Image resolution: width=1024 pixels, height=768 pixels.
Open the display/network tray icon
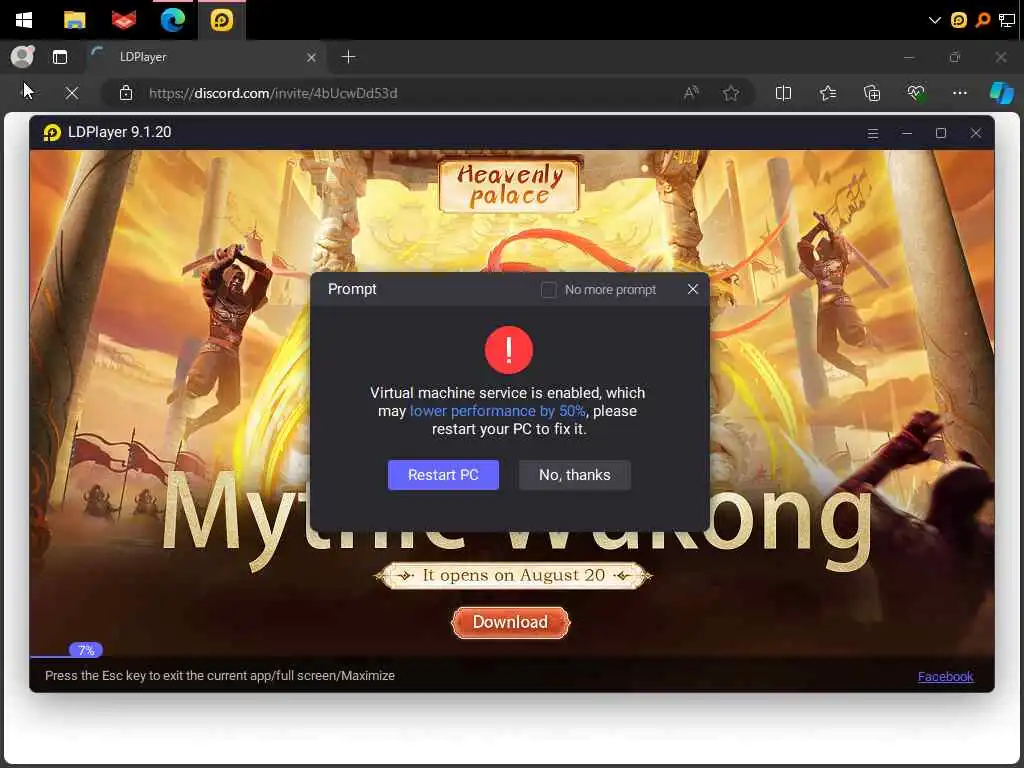[1007, 21]
